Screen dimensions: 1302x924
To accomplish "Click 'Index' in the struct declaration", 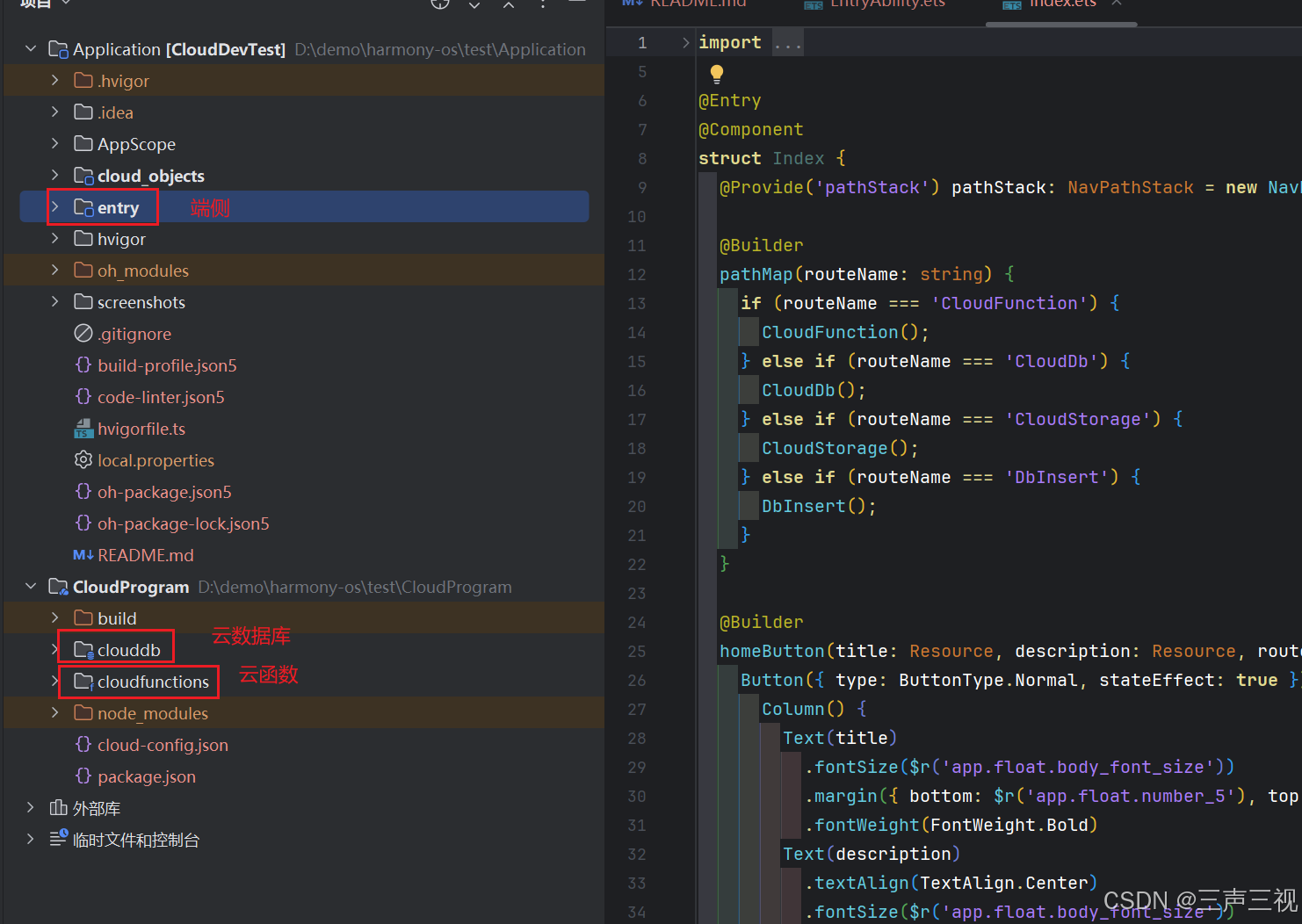I will tap(799, 158).
